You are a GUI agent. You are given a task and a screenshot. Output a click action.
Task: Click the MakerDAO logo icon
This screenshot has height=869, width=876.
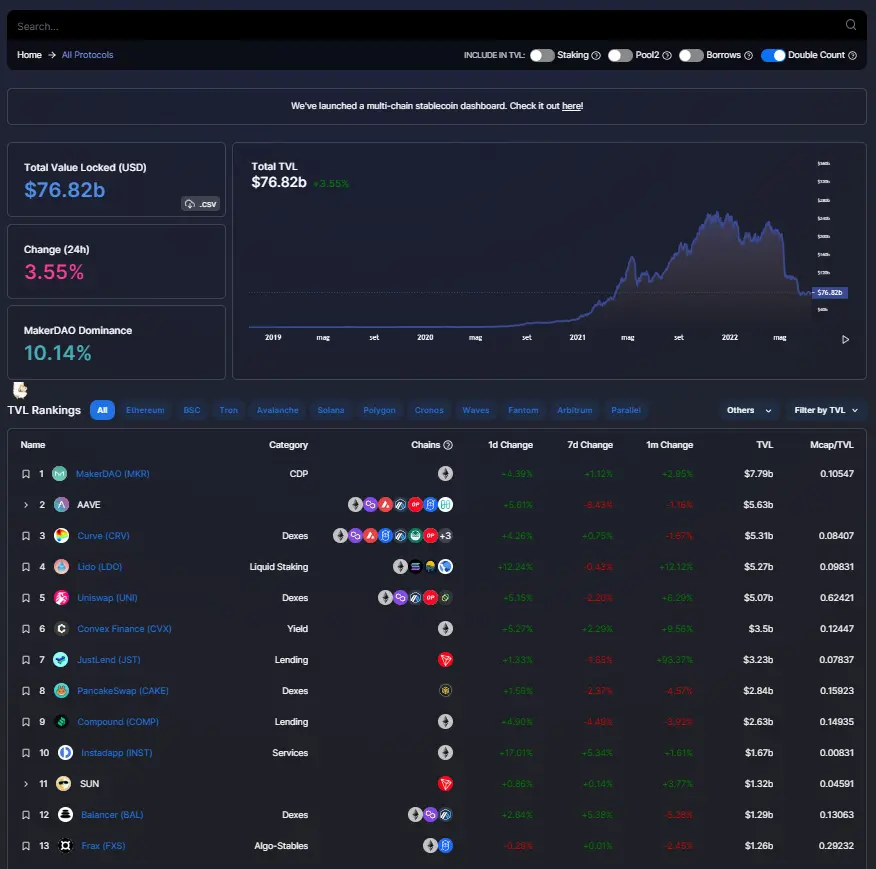point(59,474)
